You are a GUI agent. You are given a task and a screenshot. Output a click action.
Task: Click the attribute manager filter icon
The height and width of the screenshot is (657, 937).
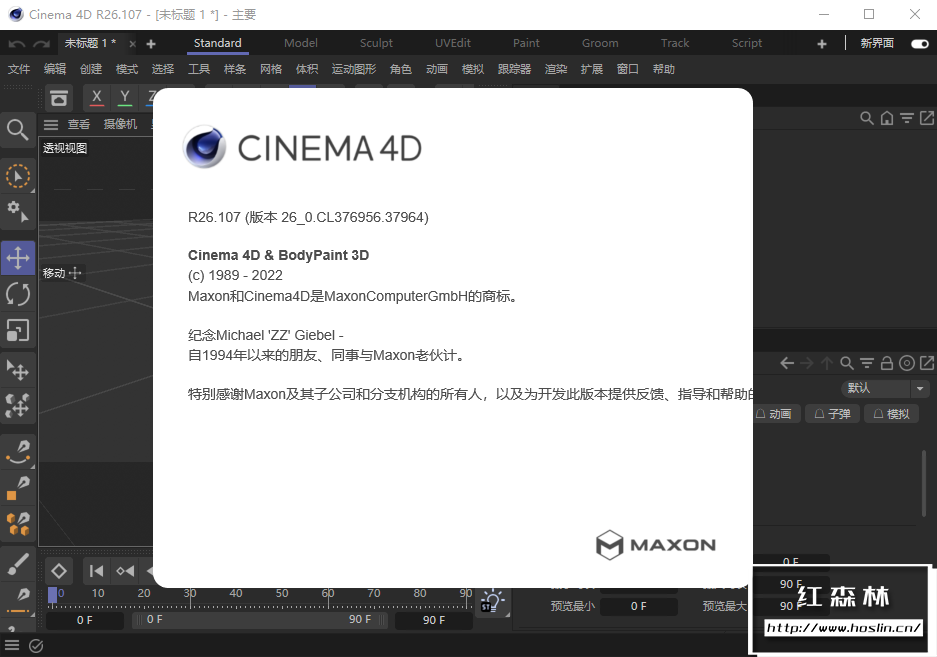click(866, 363)
